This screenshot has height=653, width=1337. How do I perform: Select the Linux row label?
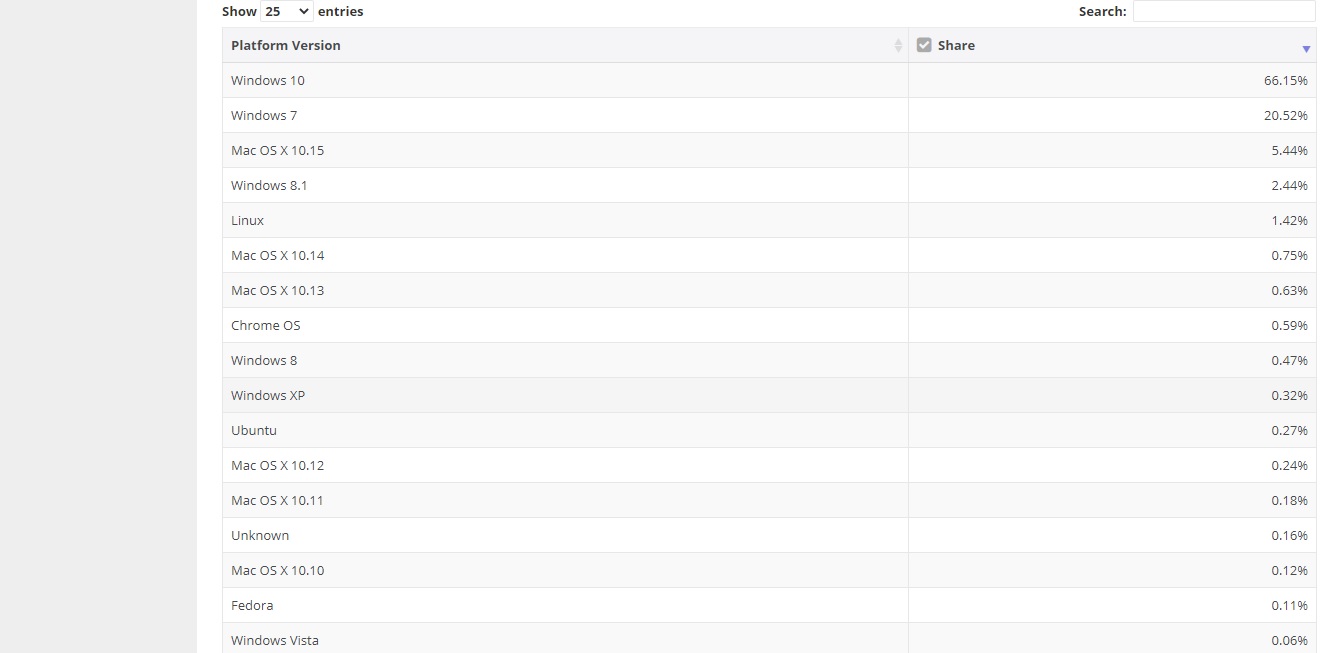[248, 220]
